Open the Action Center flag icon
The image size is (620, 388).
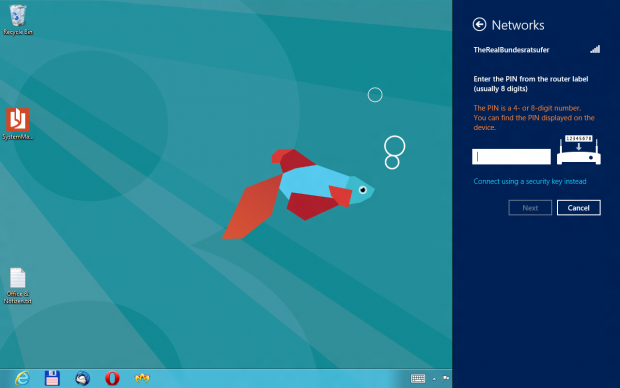point(446,379)
